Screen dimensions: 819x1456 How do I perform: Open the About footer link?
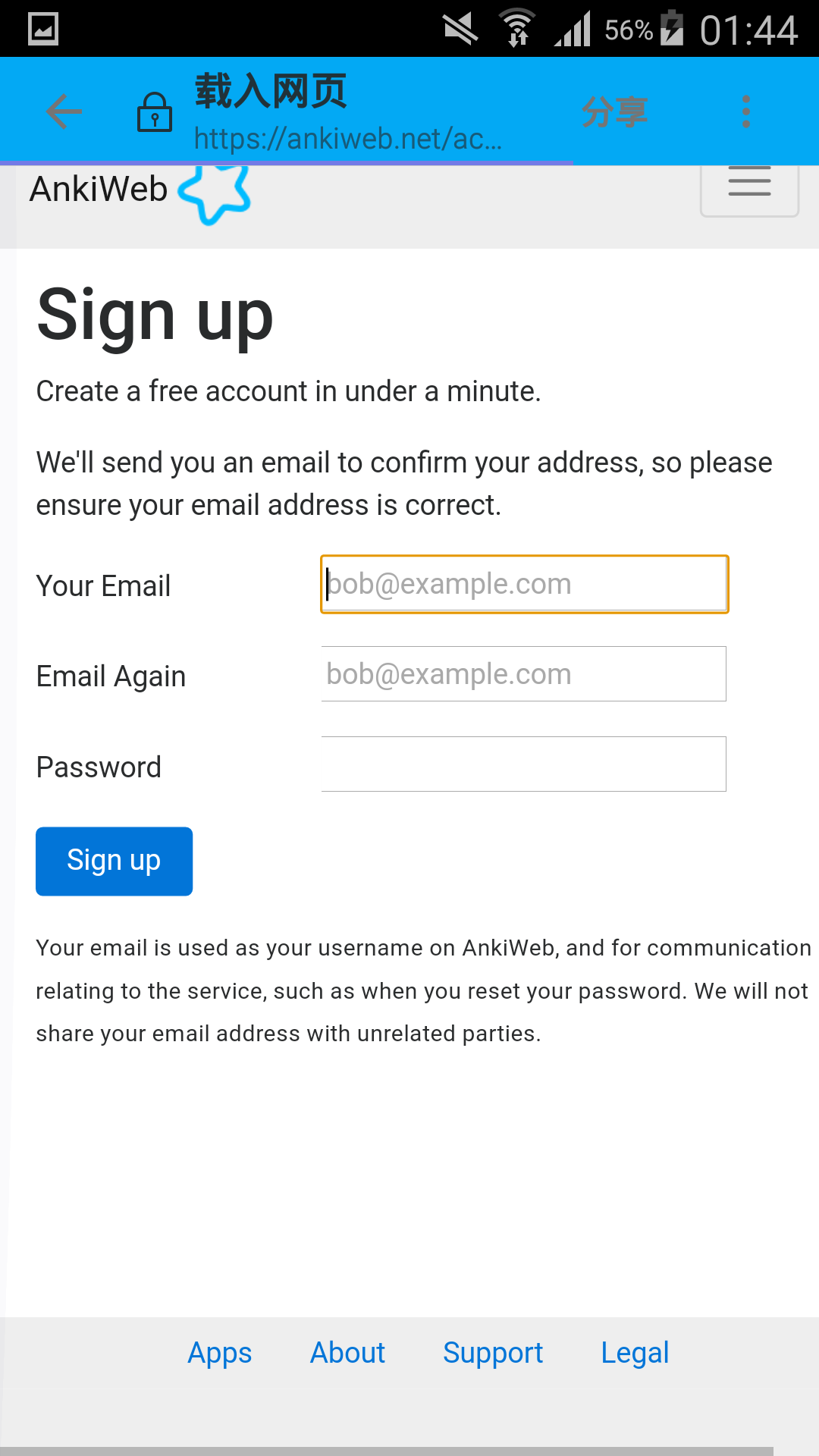(x=347, y=1354)
